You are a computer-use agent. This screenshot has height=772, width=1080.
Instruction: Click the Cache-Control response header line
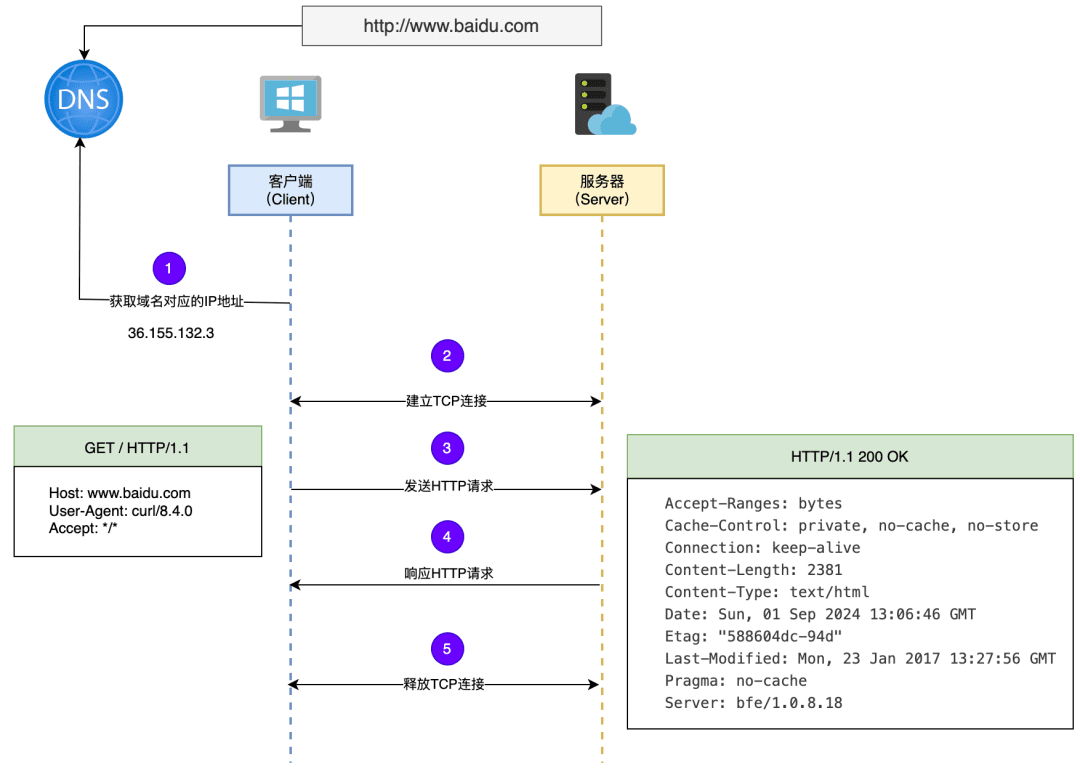point(851,525)
